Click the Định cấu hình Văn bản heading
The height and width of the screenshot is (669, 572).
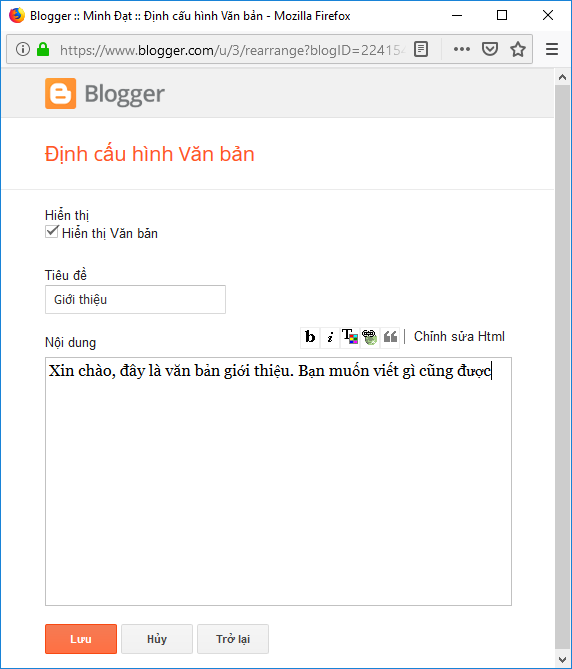point(150,154)
